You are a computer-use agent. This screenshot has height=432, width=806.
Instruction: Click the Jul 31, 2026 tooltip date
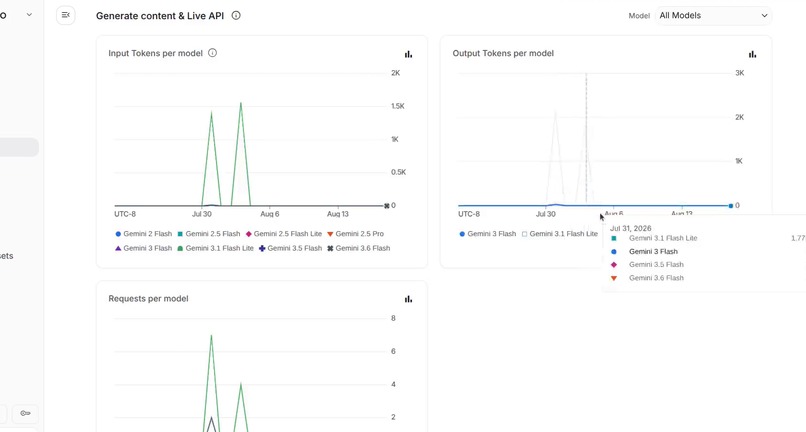(x=631, y=228)
